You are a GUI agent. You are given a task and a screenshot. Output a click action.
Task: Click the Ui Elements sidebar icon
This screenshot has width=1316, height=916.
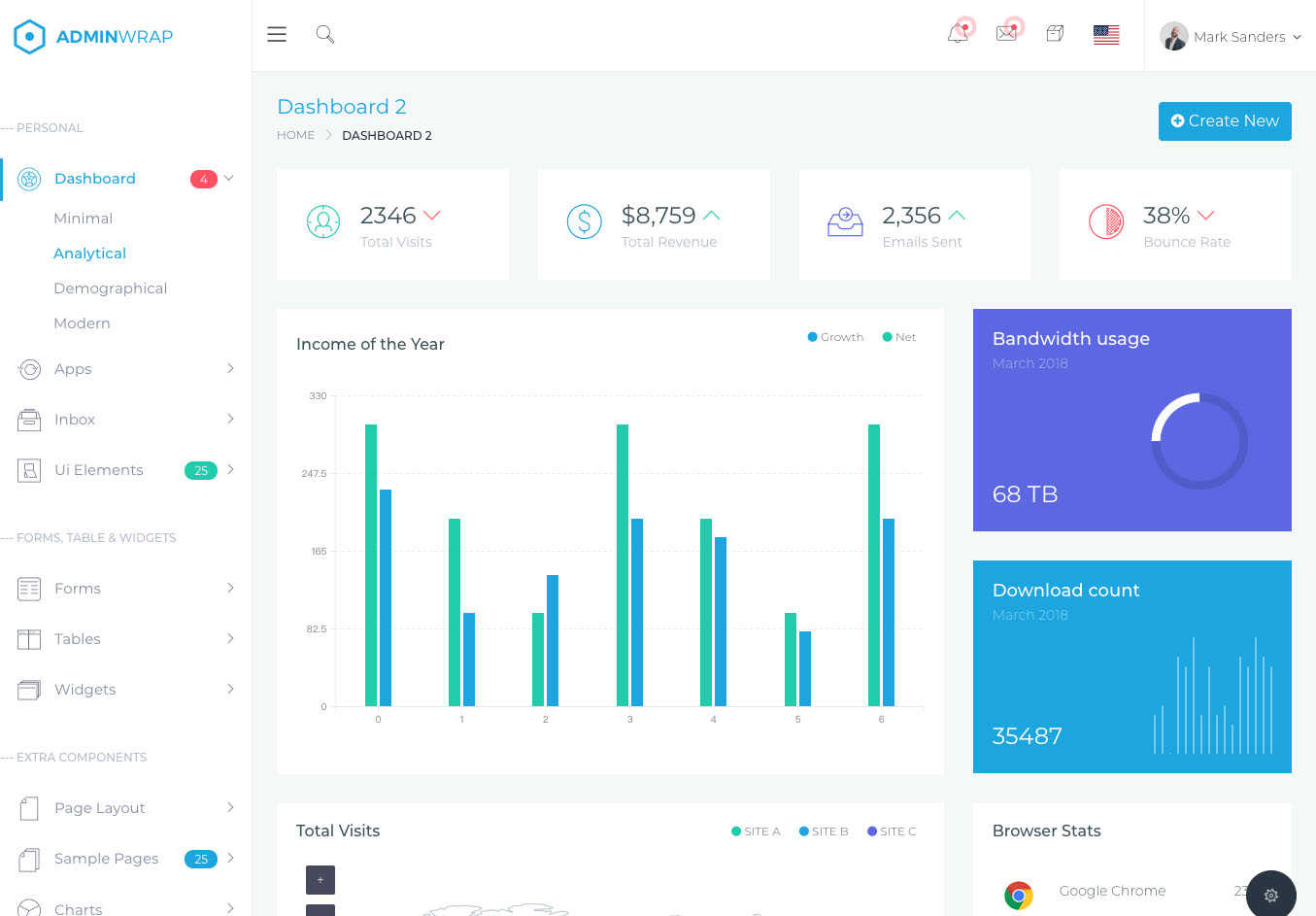pos(29,470)
